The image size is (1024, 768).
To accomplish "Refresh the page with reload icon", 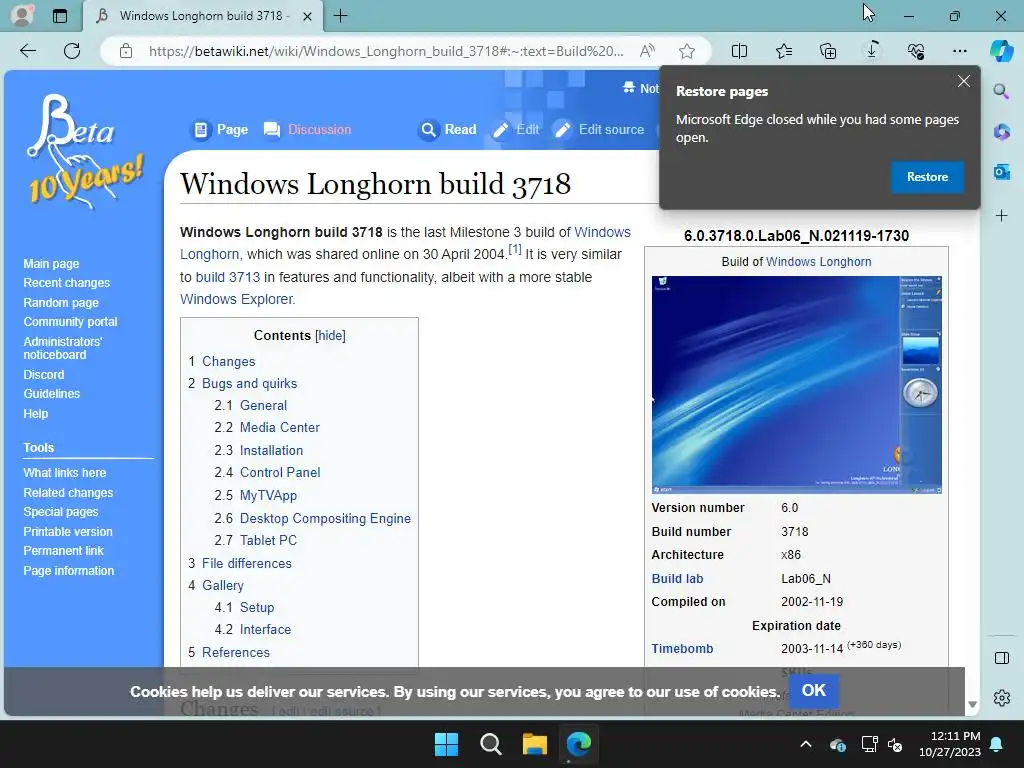I will click(x=72, y=51).
